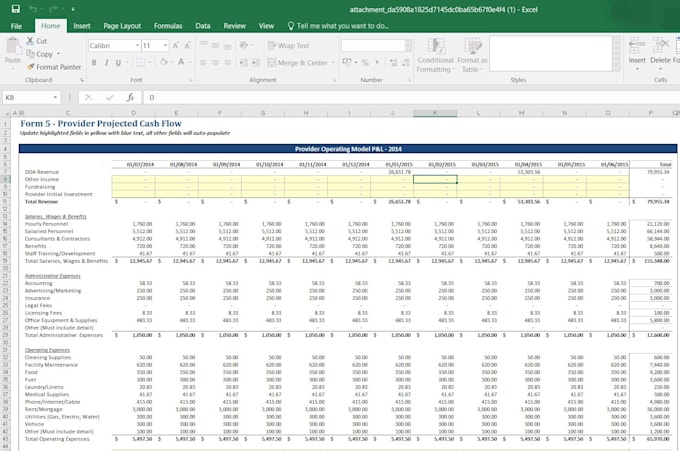This screenshot has width=680, height=451.
Task: Open the Customize Quick Access Toolbar arrow
Action: (72, 9)
